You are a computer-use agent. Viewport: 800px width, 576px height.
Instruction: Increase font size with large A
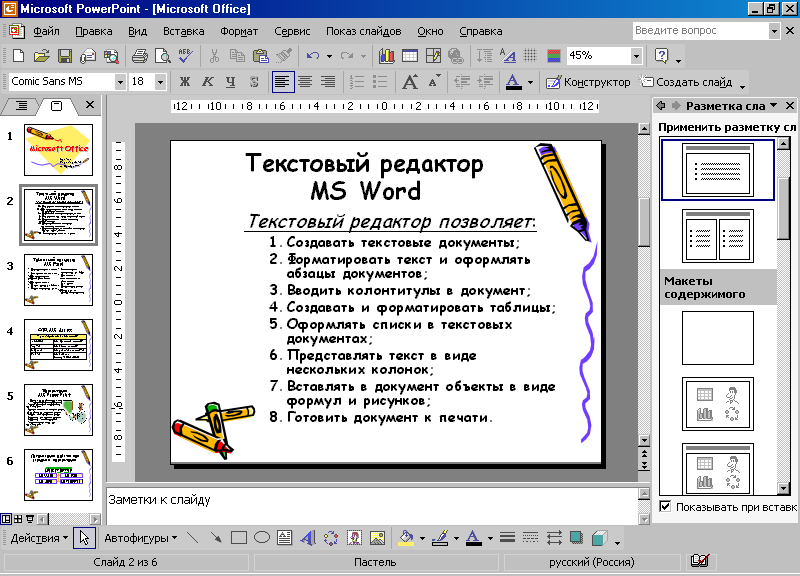(x=410, y=82)
